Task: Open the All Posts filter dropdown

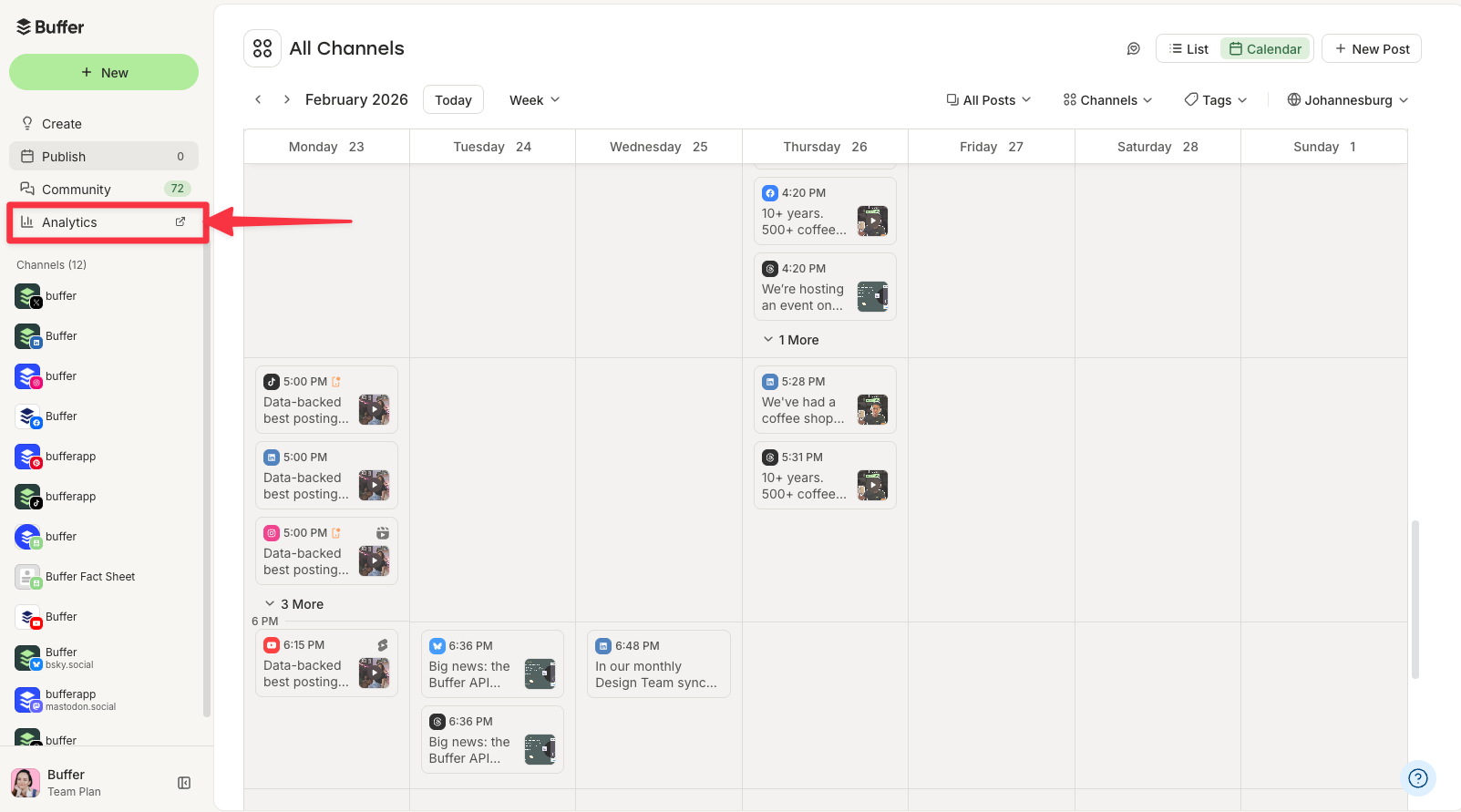Action: pyautogui.click(x=989, y=100)
